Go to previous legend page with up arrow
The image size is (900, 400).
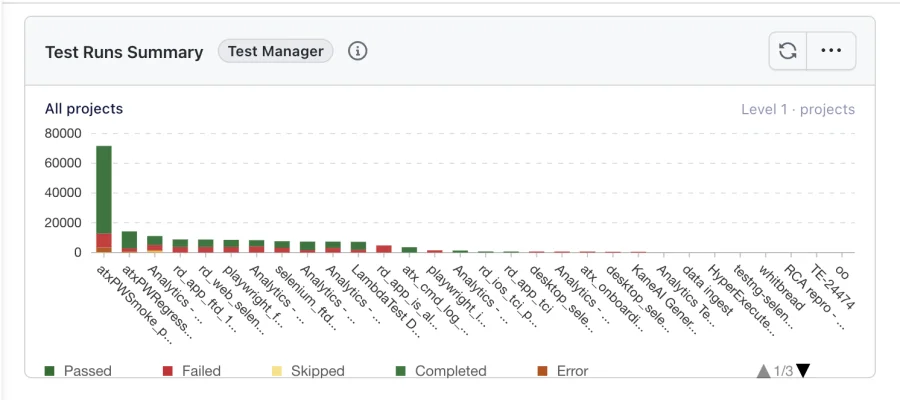tap(763, 371)
